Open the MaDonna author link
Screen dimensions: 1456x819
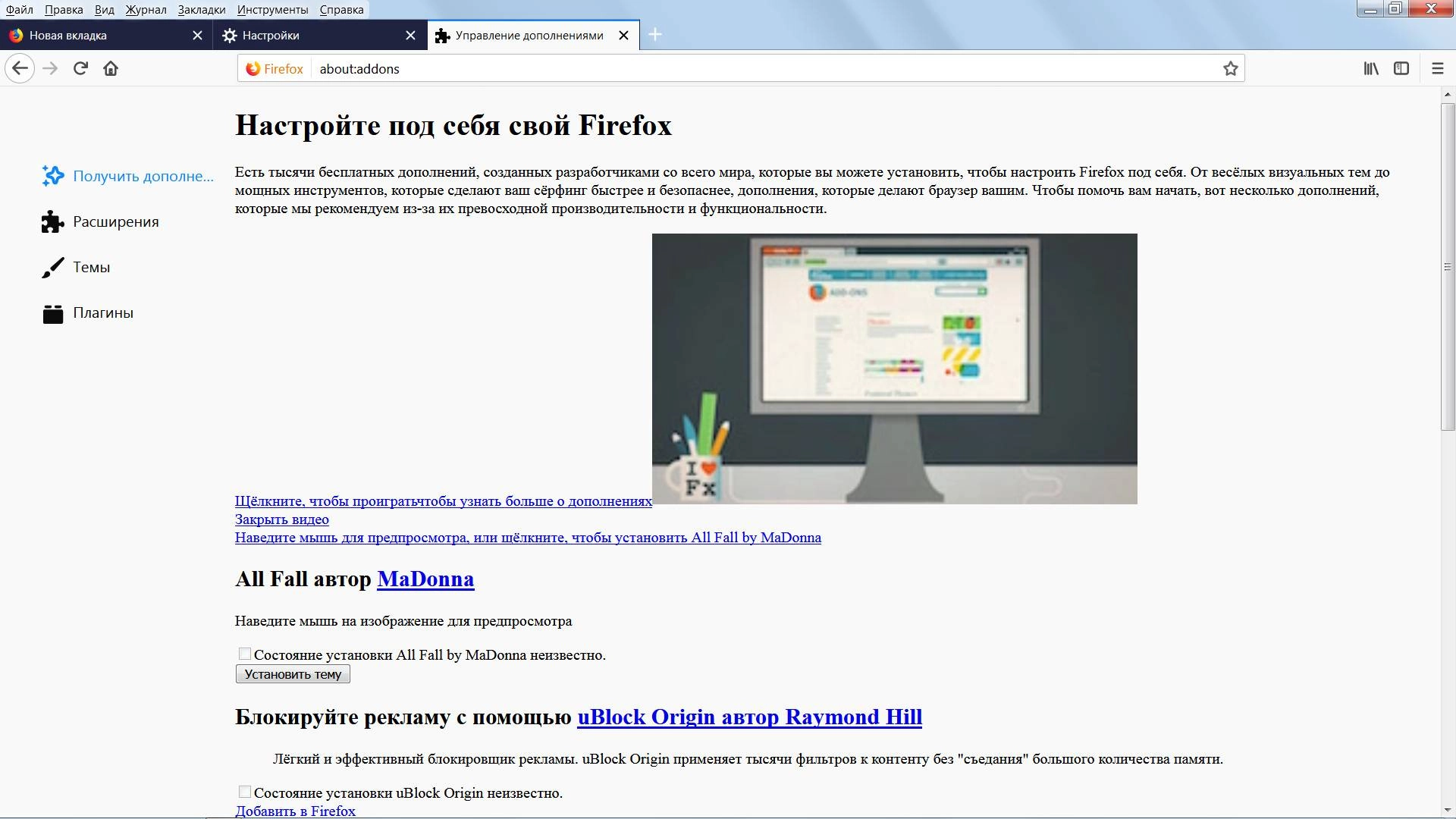point(425,579)
